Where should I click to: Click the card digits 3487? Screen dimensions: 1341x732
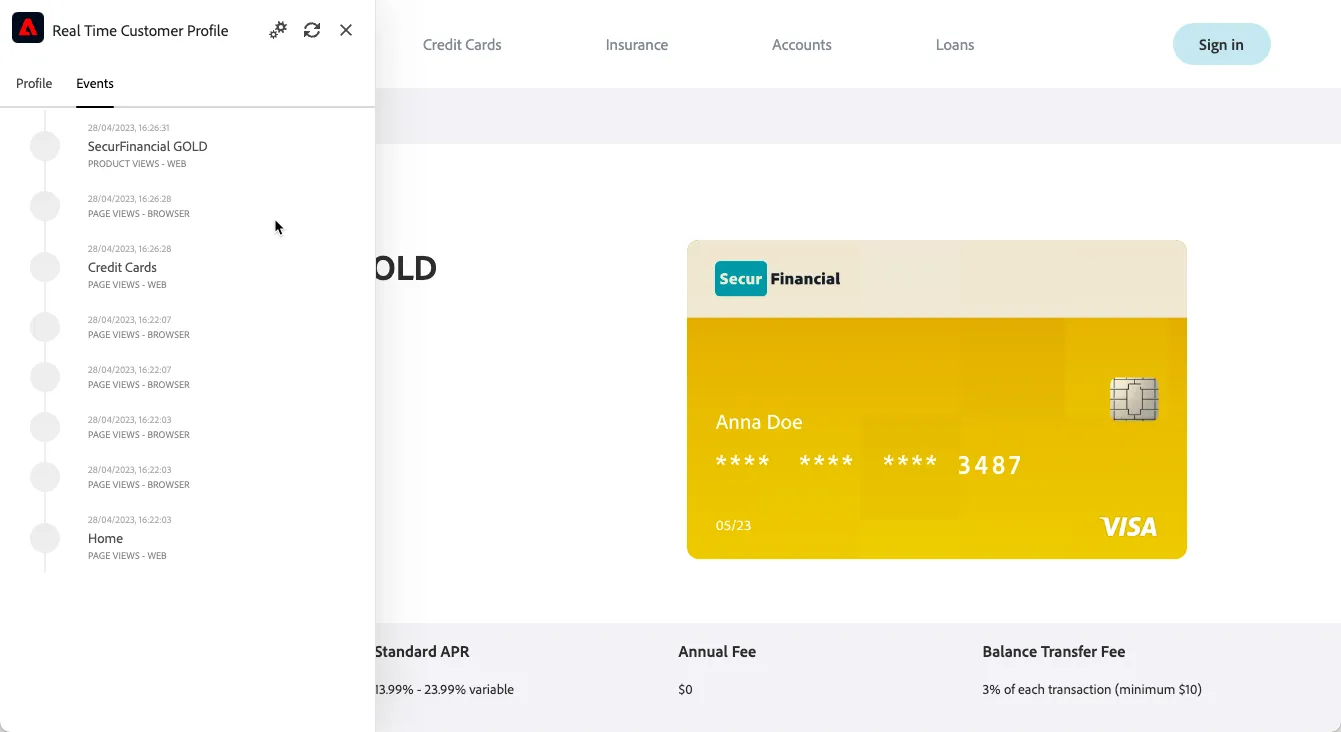[x=990, y=465]
